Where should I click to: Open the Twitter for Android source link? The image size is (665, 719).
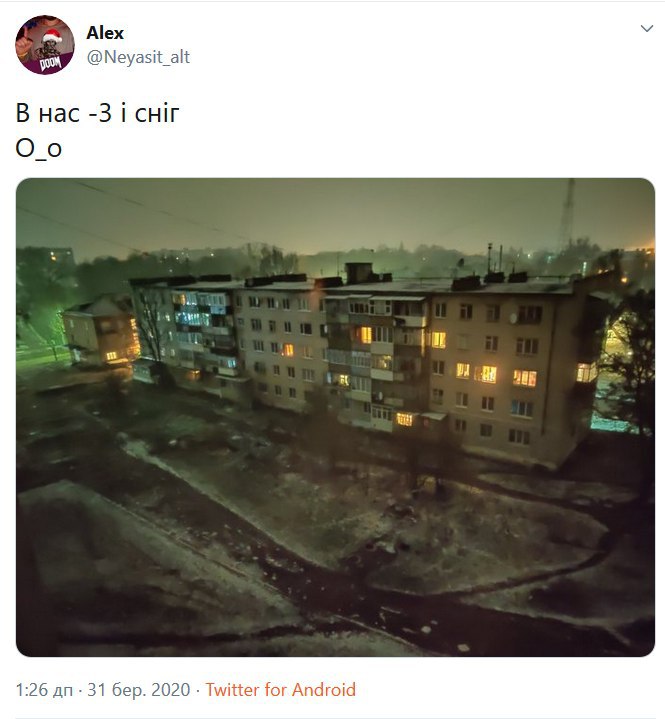[280, 690]
